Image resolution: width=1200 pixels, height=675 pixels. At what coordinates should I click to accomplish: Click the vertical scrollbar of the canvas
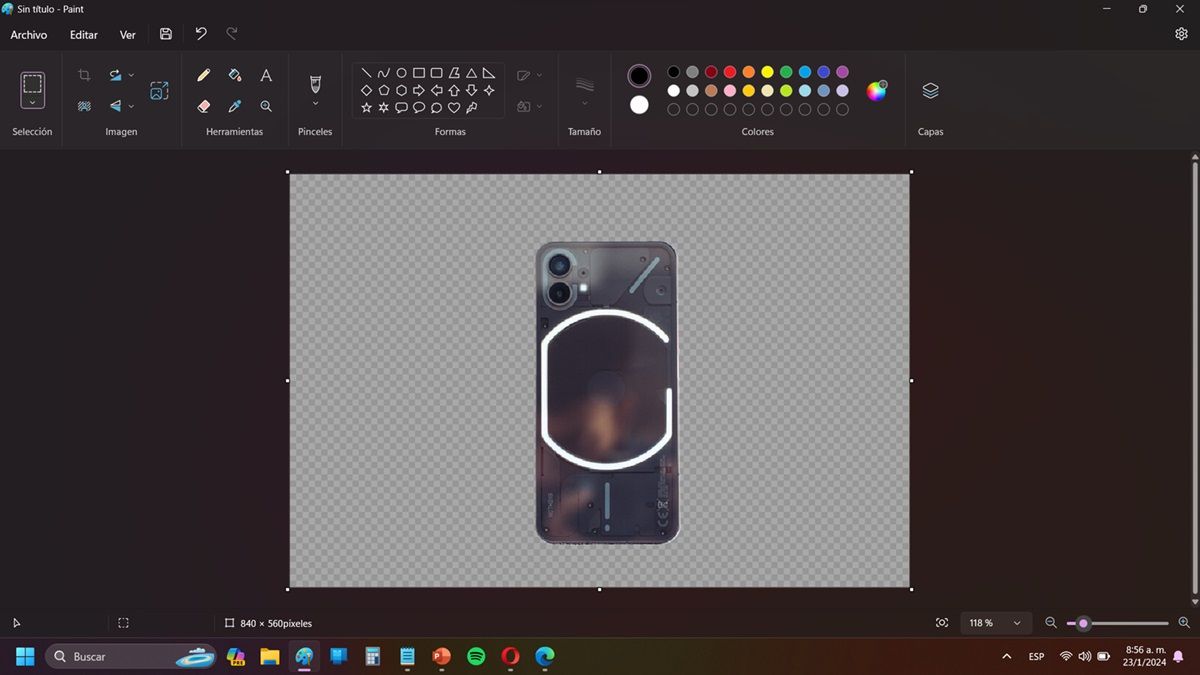[1195, 380]
